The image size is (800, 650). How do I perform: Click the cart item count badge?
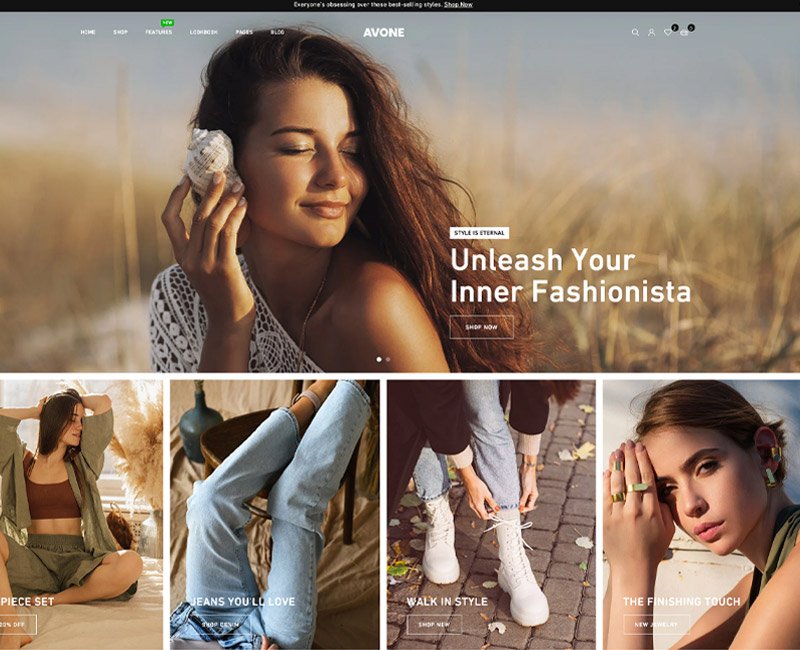pyautogui.click(x=690, y=27)
